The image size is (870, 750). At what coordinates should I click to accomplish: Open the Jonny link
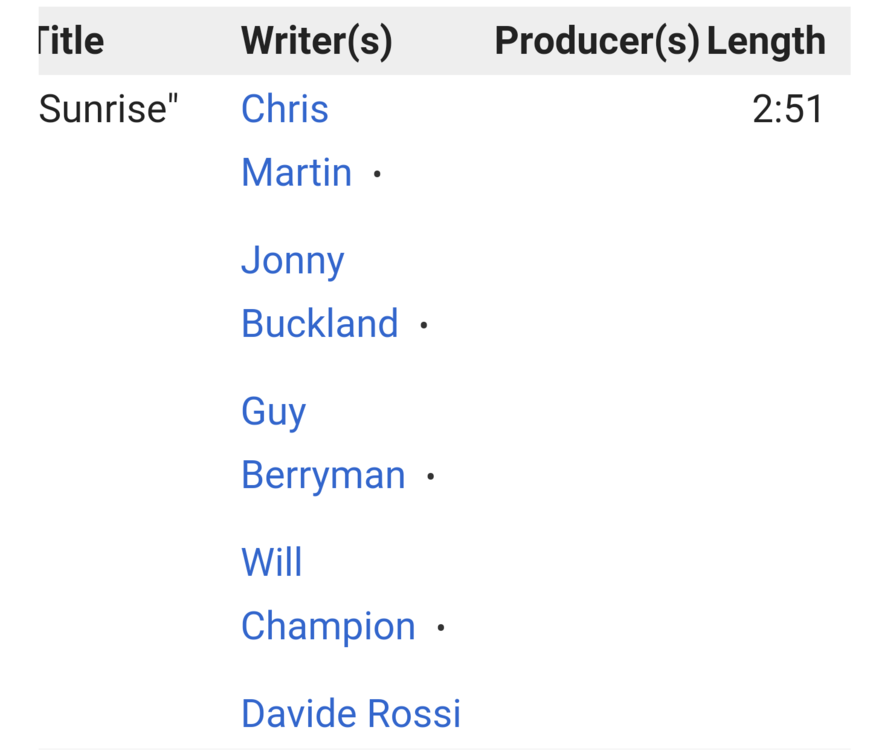click(x=292, y=261)
